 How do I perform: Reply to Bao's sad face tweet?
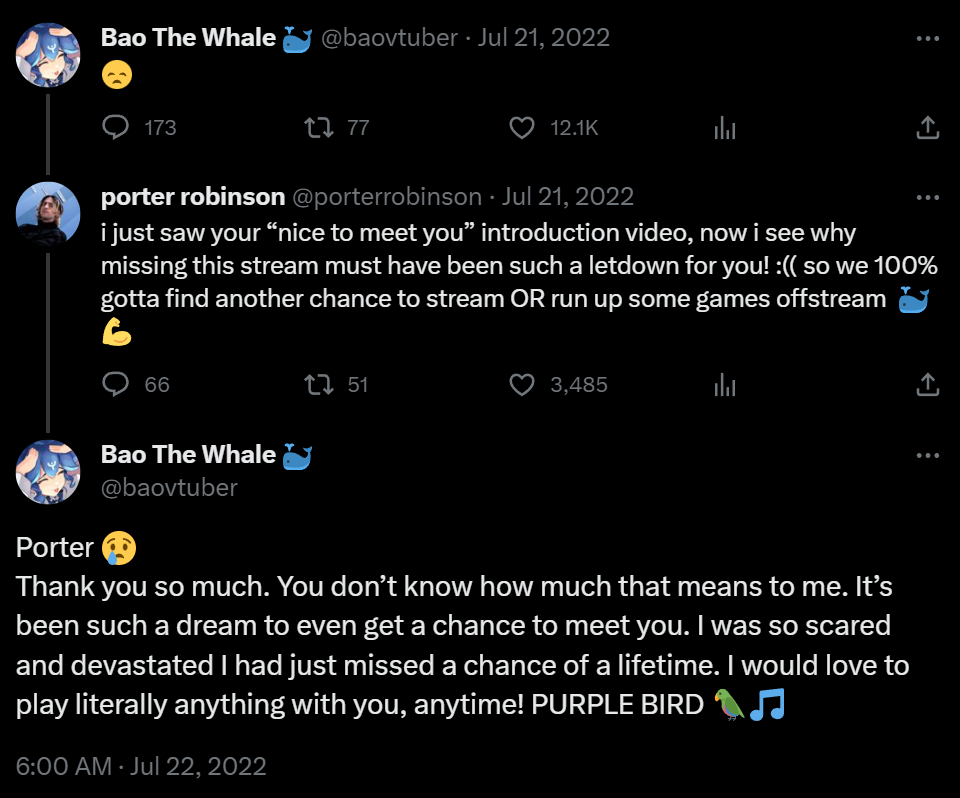(117, 127)
